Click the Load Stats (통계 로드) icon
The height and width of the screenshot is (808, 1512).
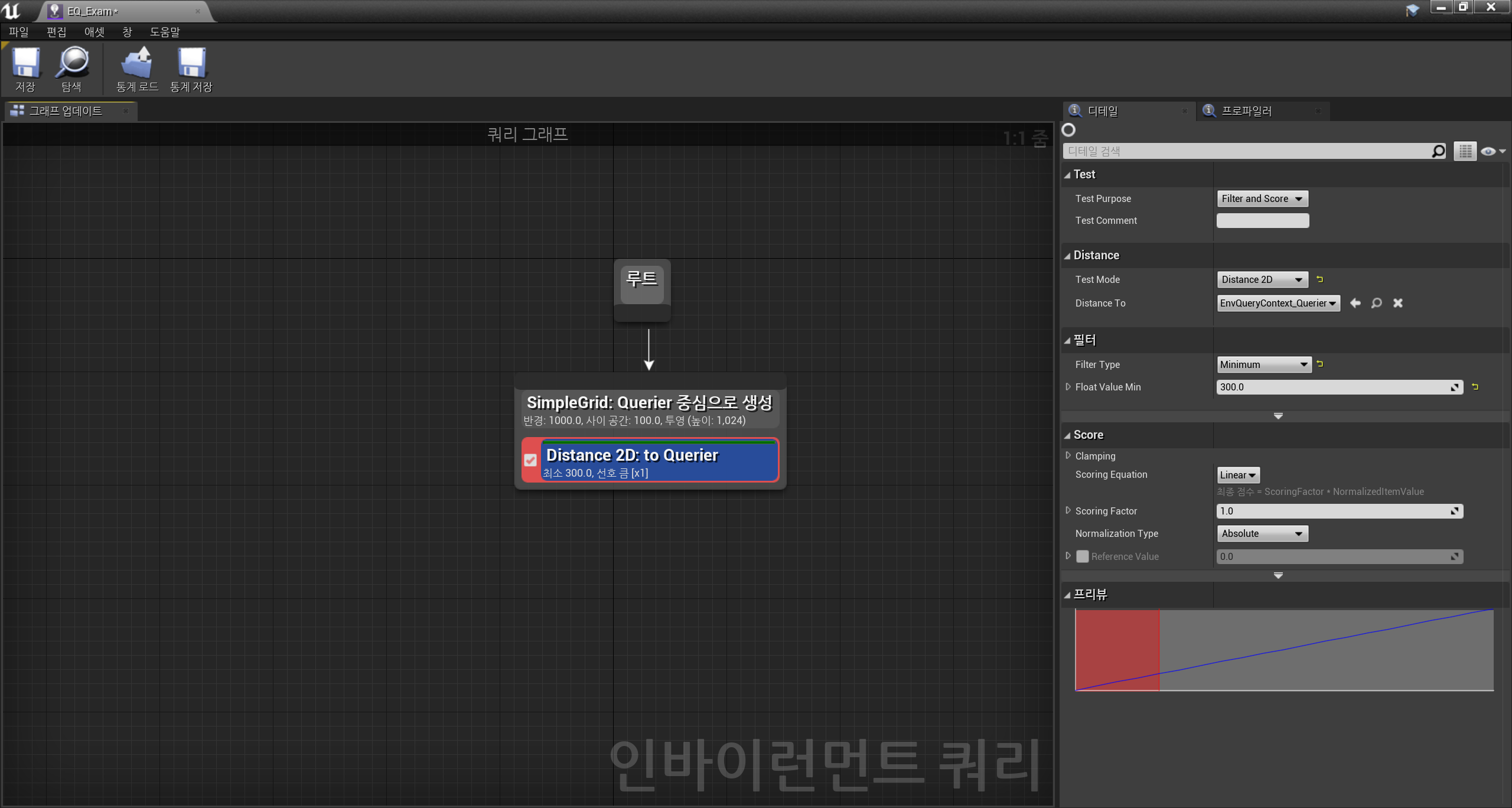pyautogui.click(x=137, y=63)
